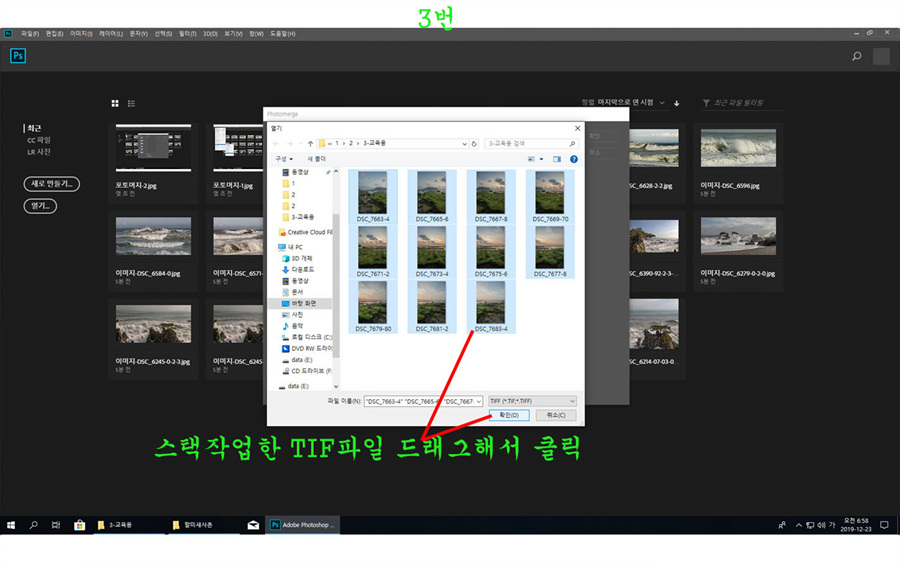Screen dimensions: 900x563
Task: Select 바탕 화면 in navigation pane
Action: (x=298, y=303)
